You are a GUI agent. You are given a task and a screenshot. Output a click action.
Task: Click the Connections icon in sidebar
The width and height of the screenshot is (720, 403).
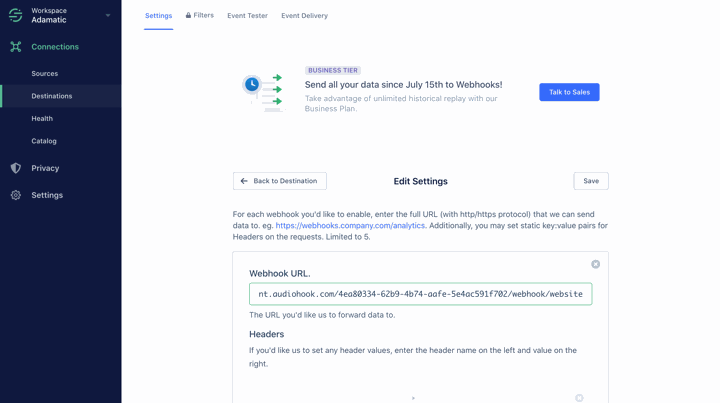[16, 47]
